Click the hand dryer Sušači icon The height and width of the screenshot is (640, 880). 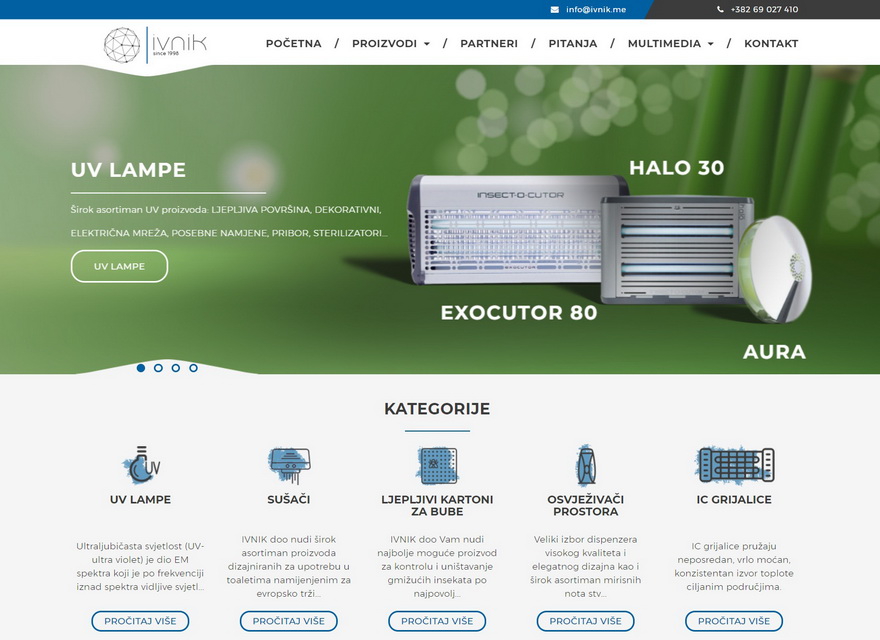(x=289, y=465)
